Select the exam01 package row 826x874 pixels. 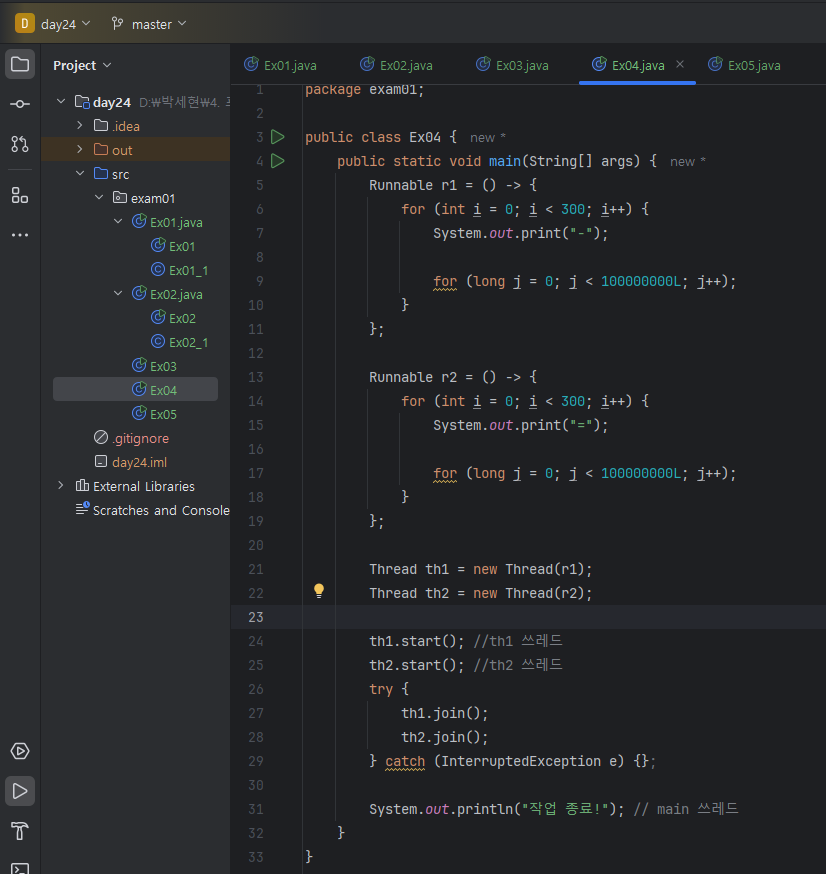[x=144, y=197]
